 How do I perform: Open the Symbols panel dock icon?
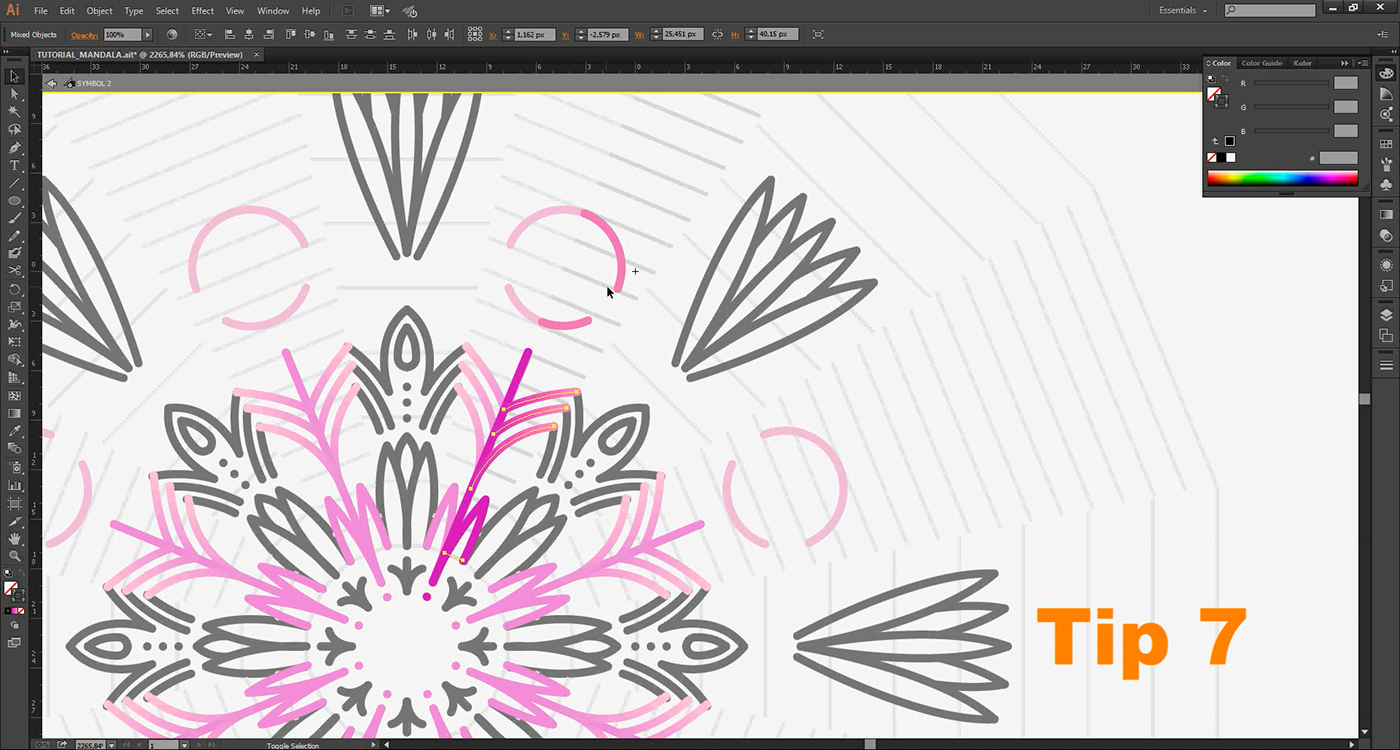1386,186
